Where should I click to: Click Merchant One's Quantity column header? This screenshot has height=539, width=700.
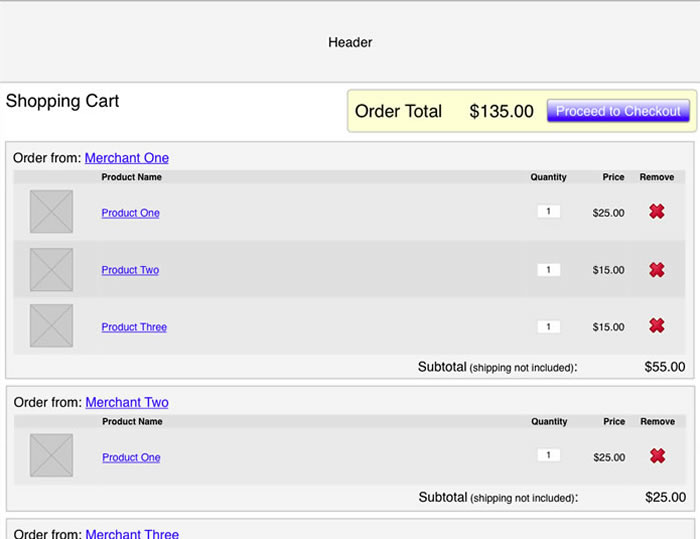point(548,177)
